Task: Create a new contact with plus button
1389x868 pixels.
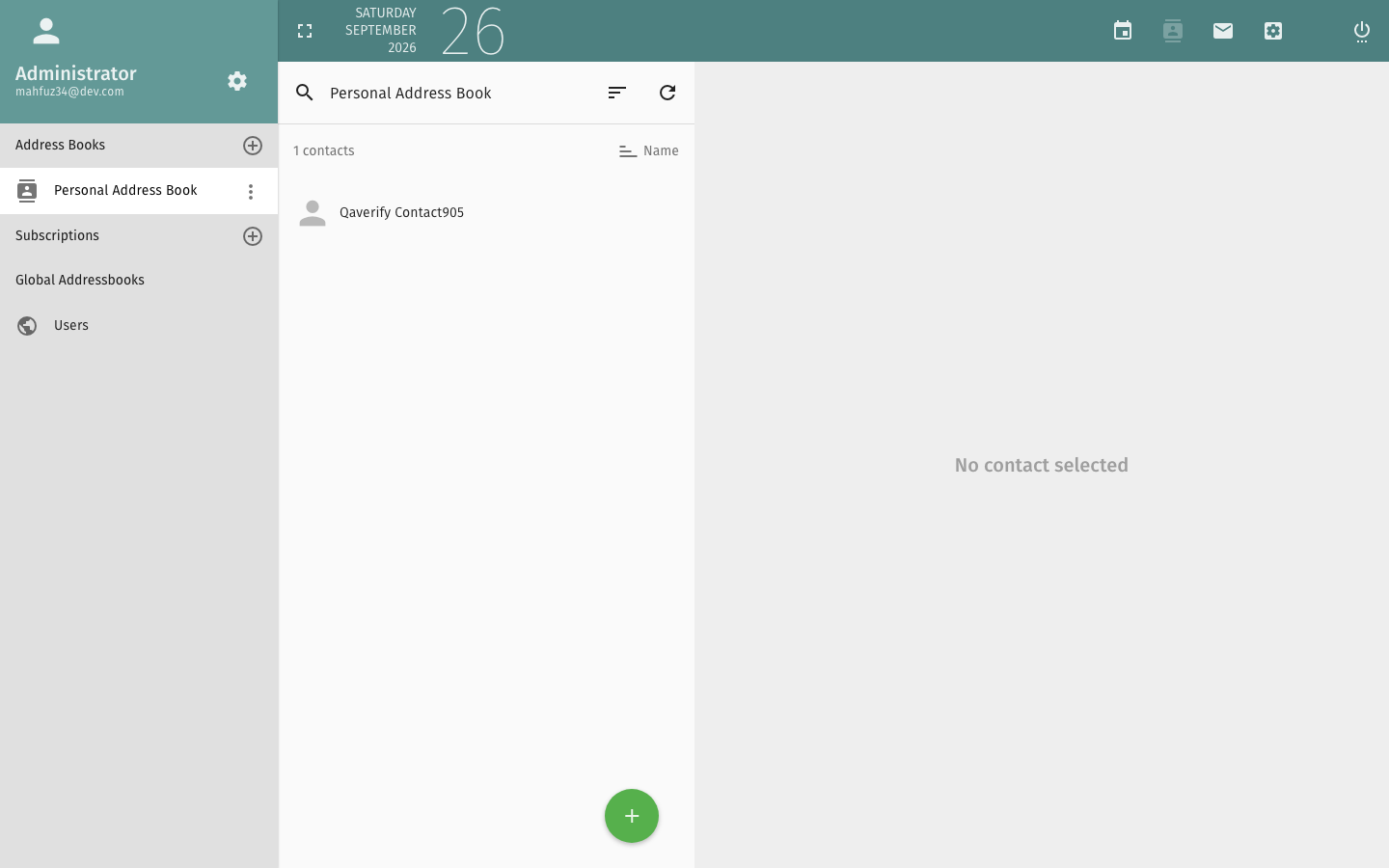Action: tap(632, 816)
